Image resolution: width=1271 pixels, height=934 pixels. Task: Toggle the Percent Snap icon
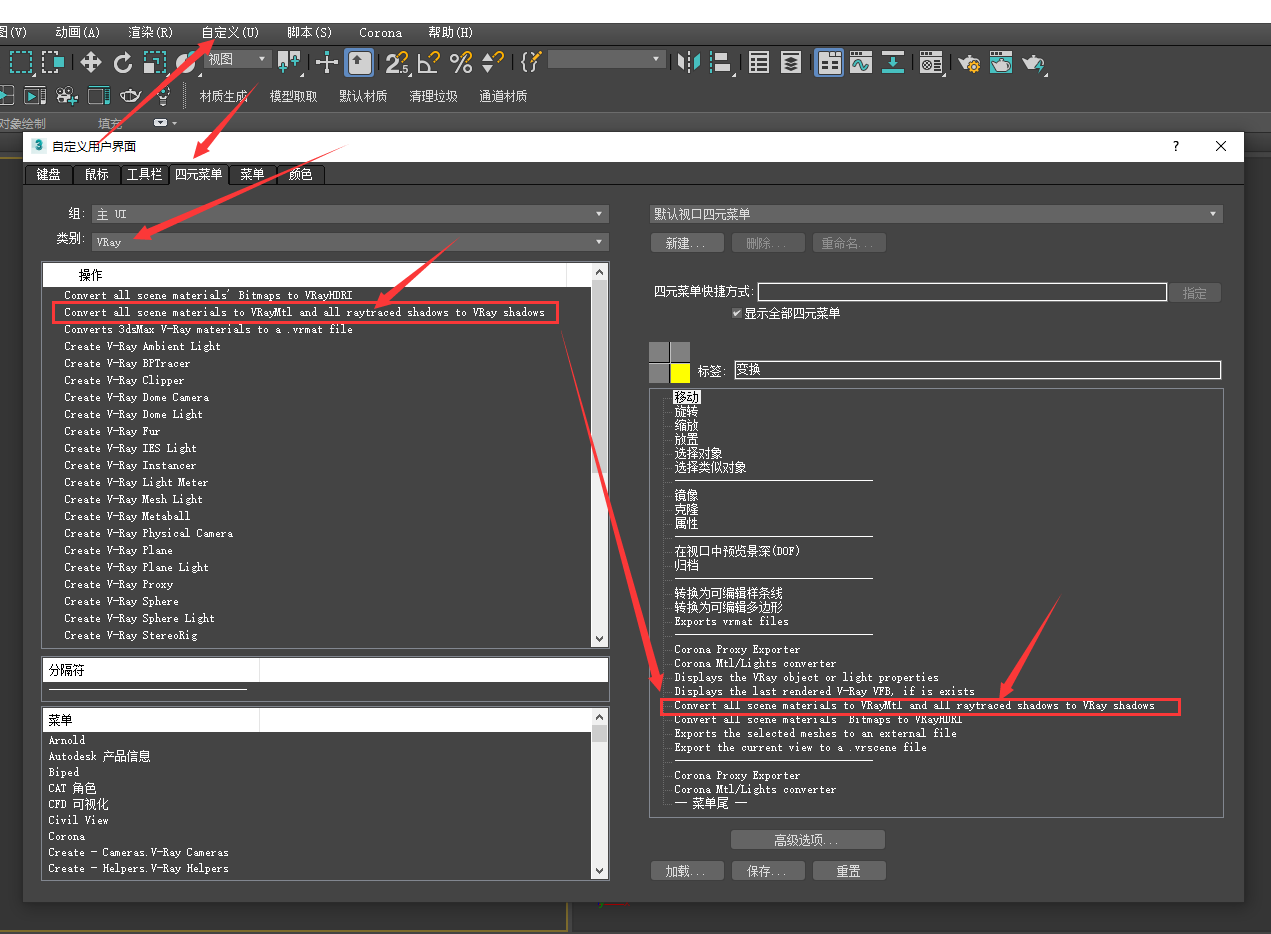(x=461, y=63)
